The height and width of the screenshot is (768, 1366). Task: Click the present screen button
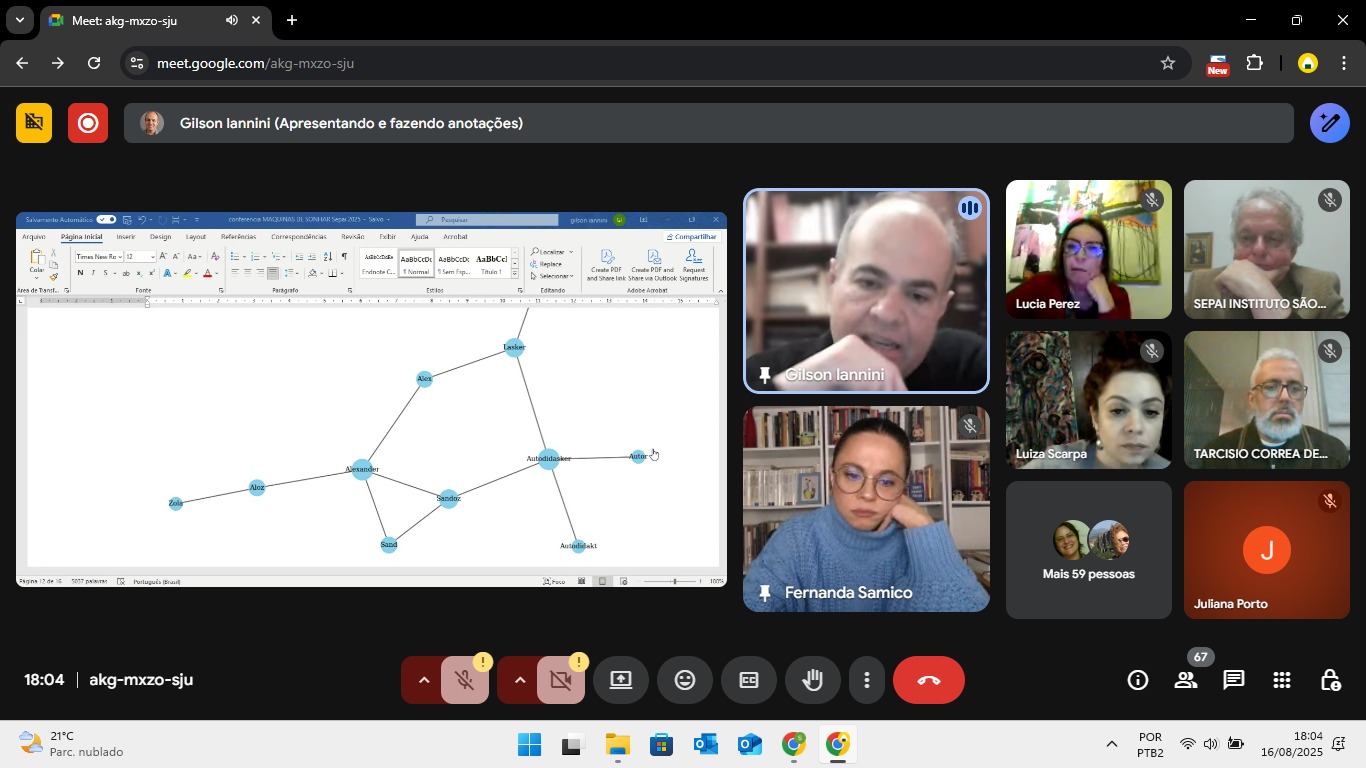pos(621,680)
